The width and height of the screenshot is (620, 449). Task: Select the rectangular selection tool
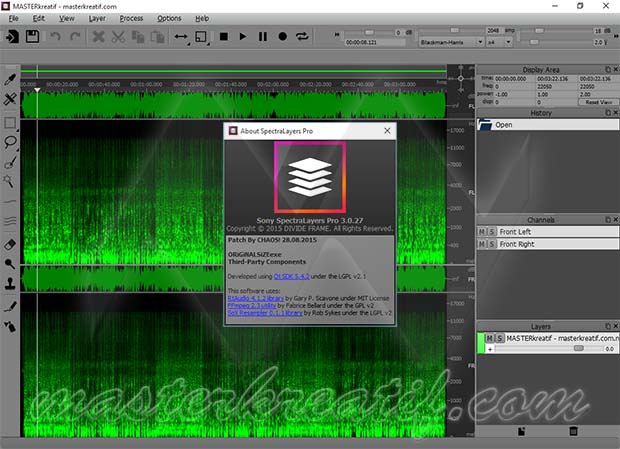[x=10, y=123]
